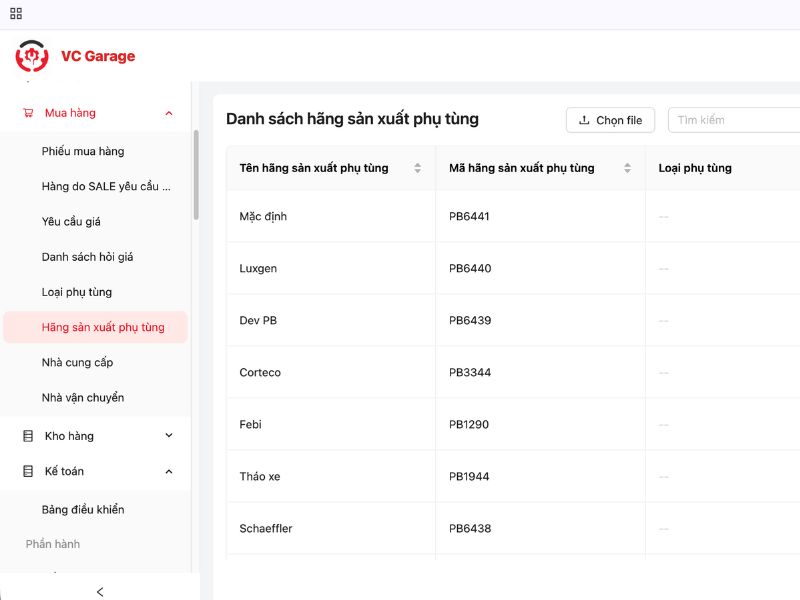Collapse the Mua hàng menu section
The image size is (800, 600).
point(168,113)
